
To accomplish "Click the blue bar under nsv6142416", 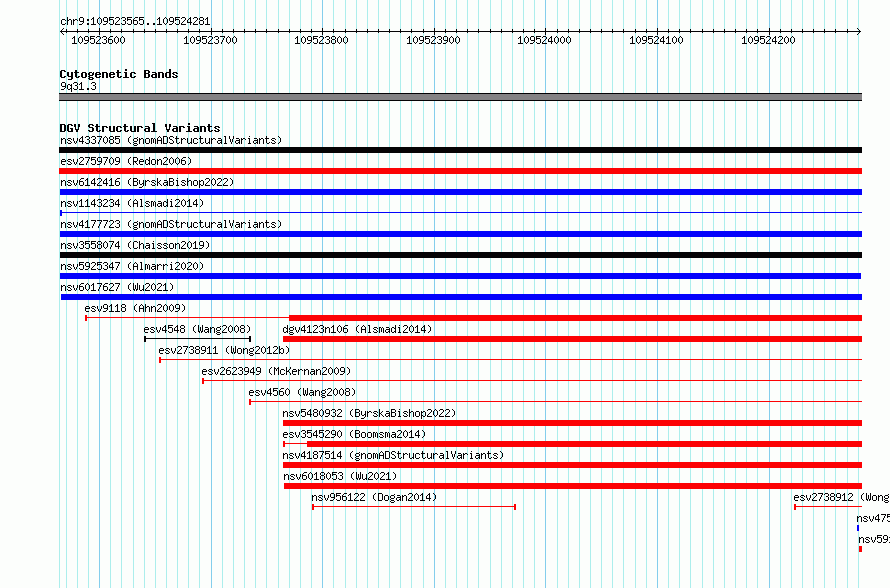I will [x=460, y=192].
